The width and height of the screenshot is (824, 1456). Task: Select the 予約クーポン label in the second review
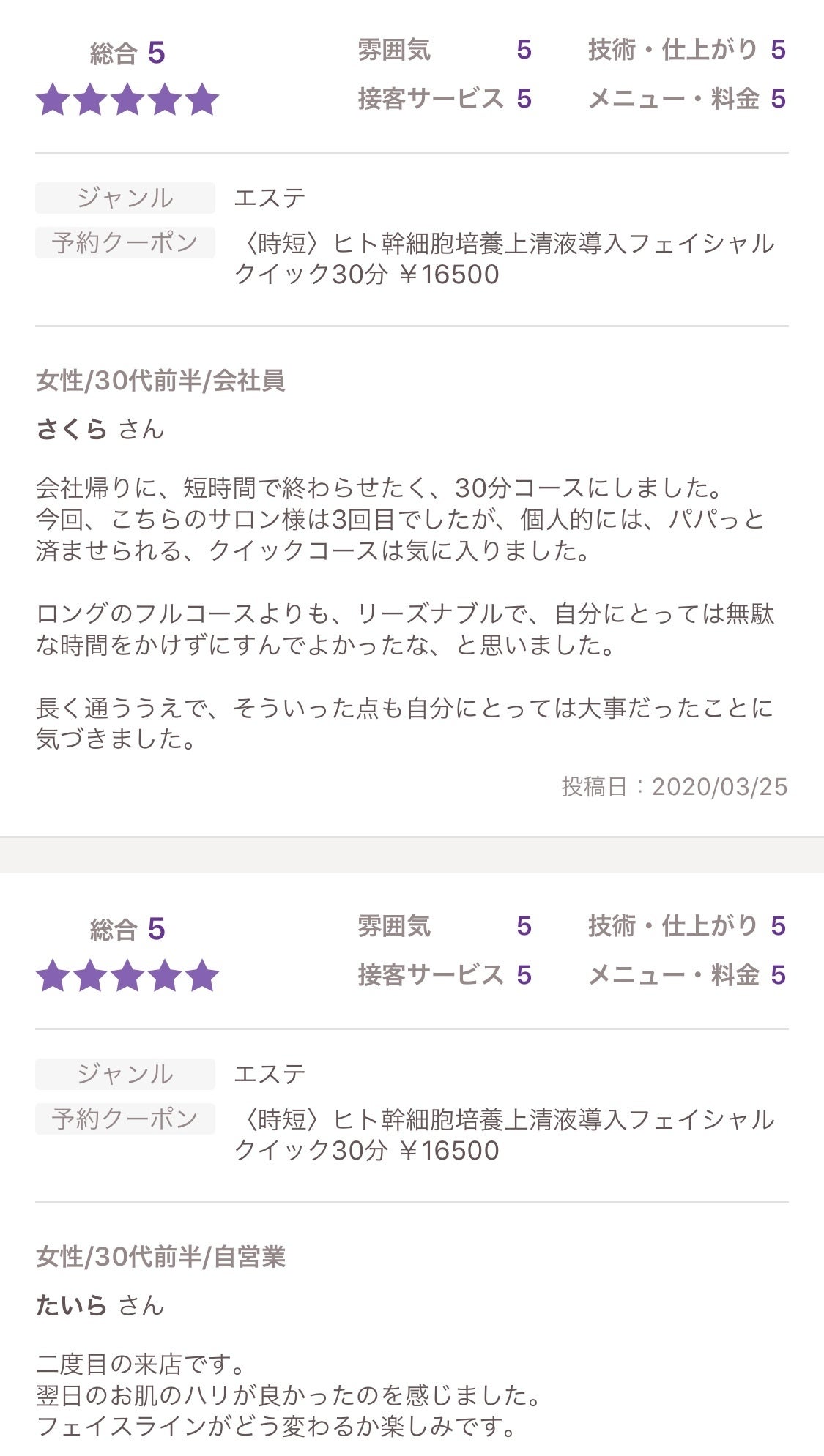click(125, 1119)
